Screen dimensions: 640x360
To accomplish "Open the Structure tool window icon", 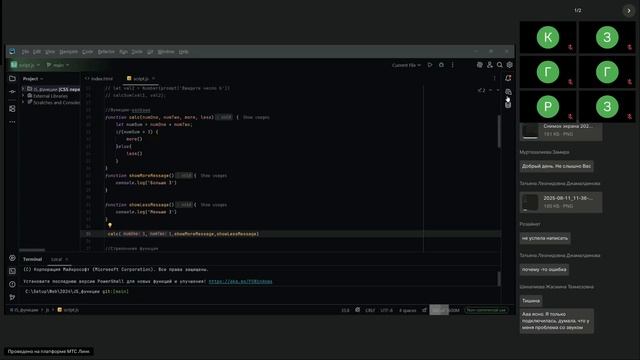I will pos(12,109).
